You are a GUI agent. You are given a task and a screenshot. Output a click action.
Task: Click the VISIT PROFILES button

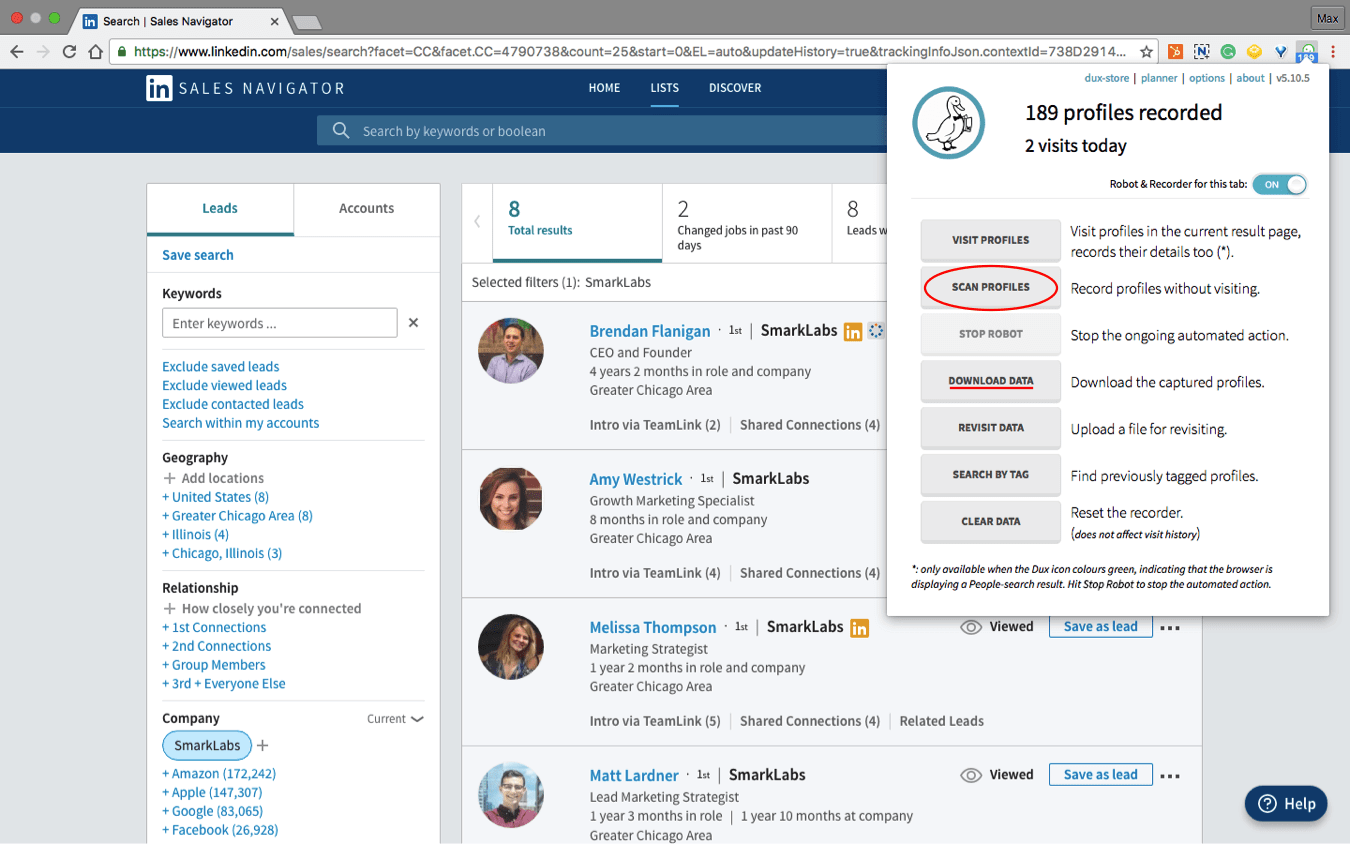point(991,240)
